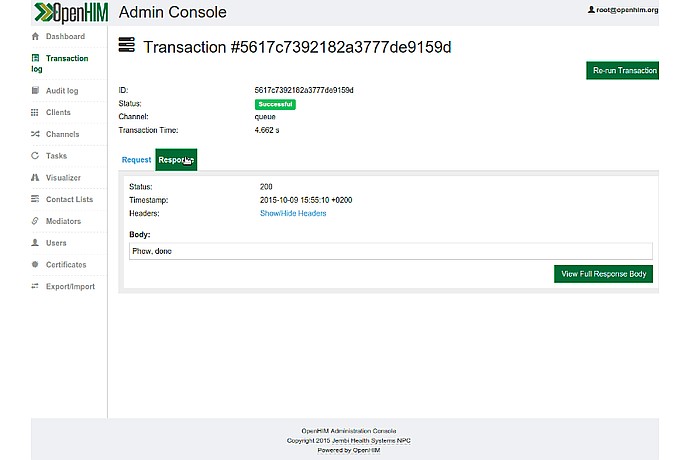Click the Certificates badge icon
This screenshot has width=690, height=460.
(35, 265)
